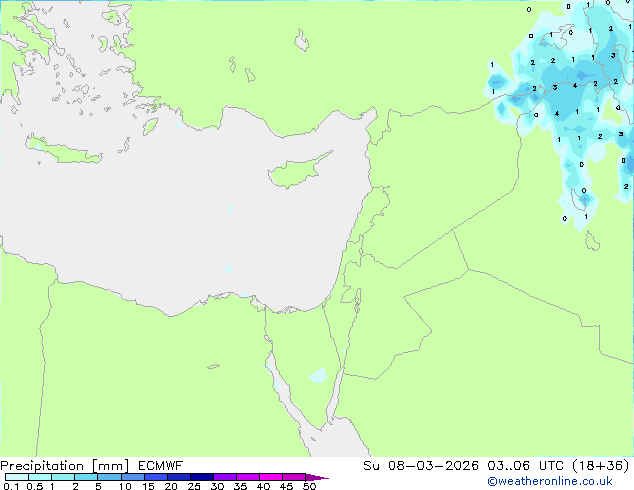Viewport: 634px width, 490px height.
Task: Select the 45–50 mm legend swatch
Action: [x=294, y=477]
